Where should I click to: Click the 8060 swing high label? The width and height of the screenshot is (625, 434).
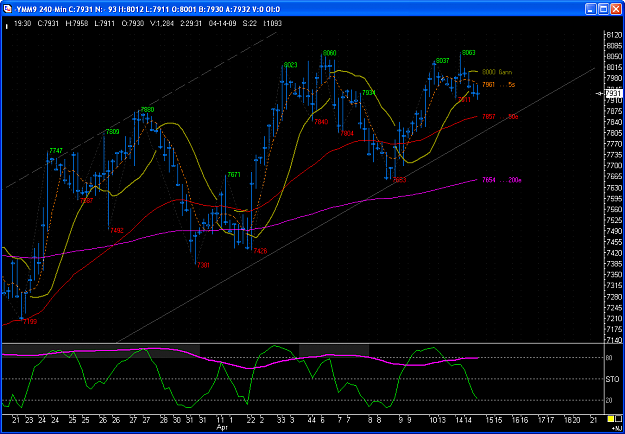[330, 53]
